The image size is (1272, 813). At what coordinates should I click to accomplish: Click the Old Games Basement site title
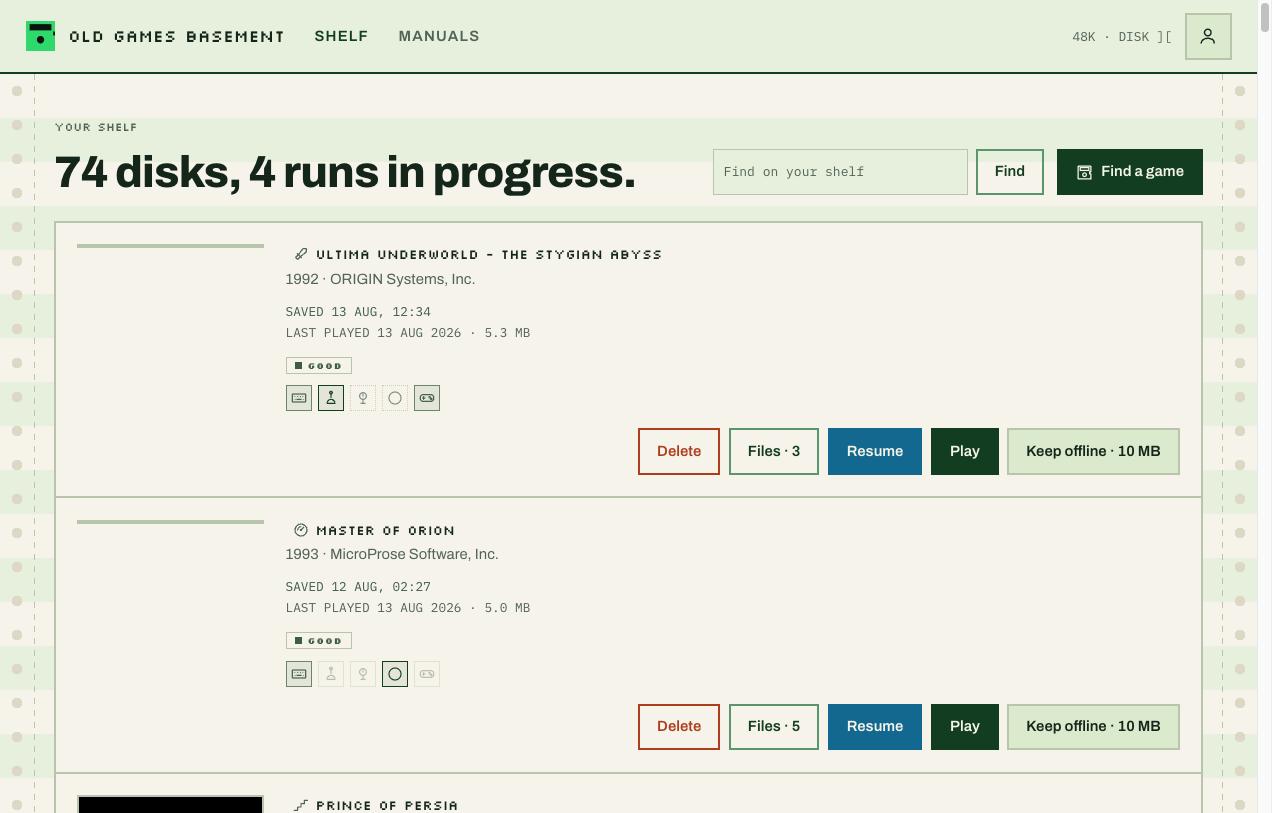(x=177, y=36)
